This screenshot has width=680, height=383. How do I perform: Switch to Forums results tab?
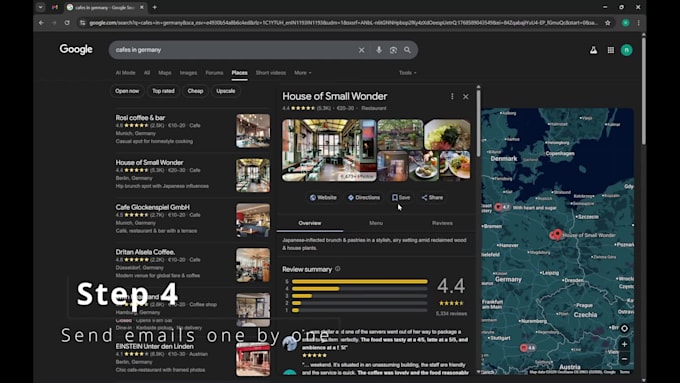click(214, 73)
